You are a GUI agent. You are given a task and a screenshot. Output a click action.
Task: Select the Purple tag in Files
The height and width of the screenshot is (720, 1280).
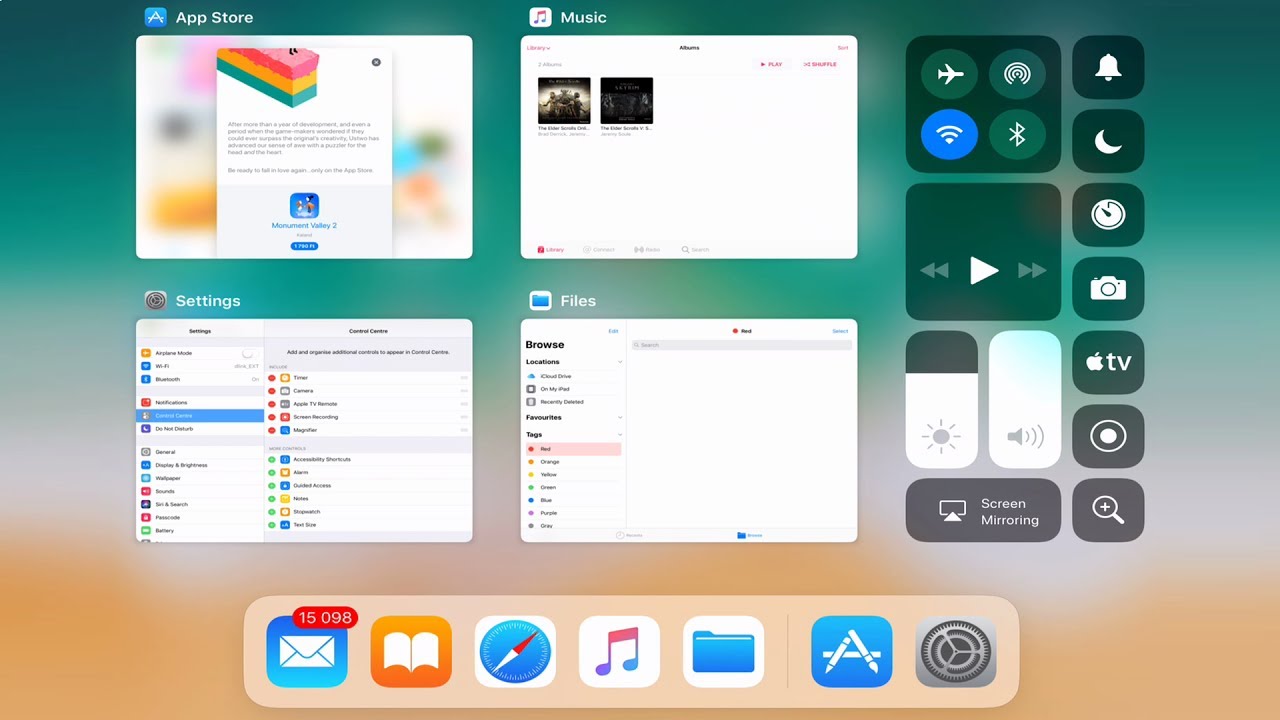coord(574,513)
